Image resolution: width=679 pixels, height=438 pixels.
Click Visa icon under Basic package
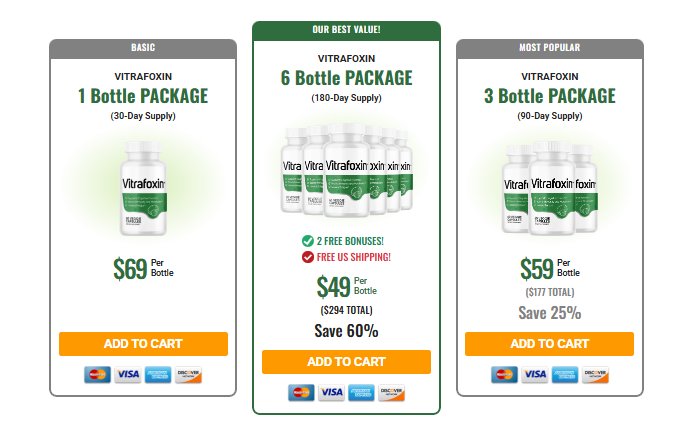[128, 375]
